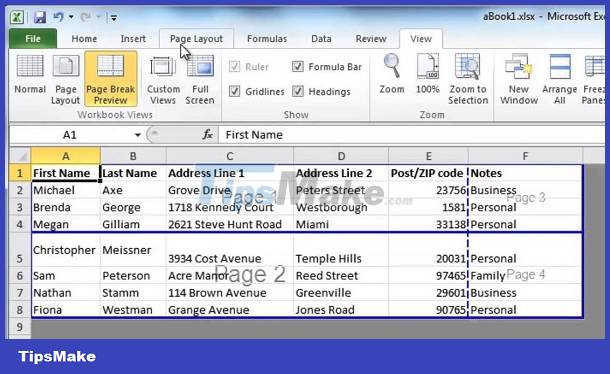Toggle the Ruler checkbox

click(x=234, y=67)
